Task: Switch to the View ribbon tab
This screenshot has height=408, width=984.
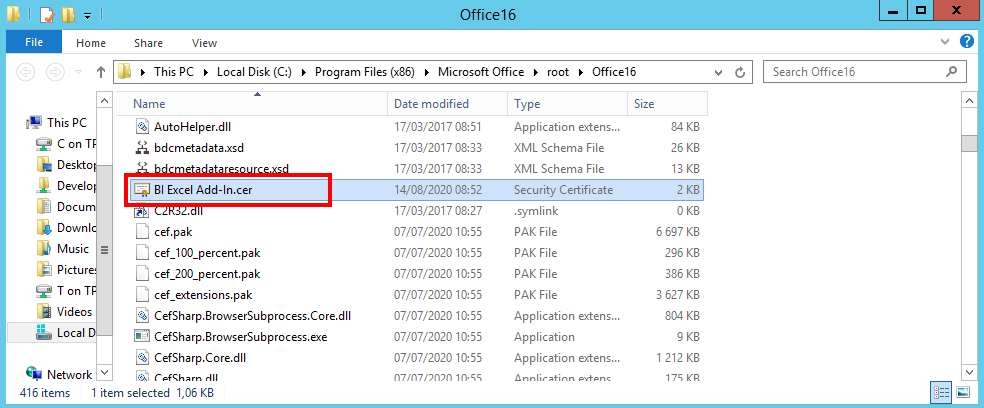Action: tap(204, 43)
